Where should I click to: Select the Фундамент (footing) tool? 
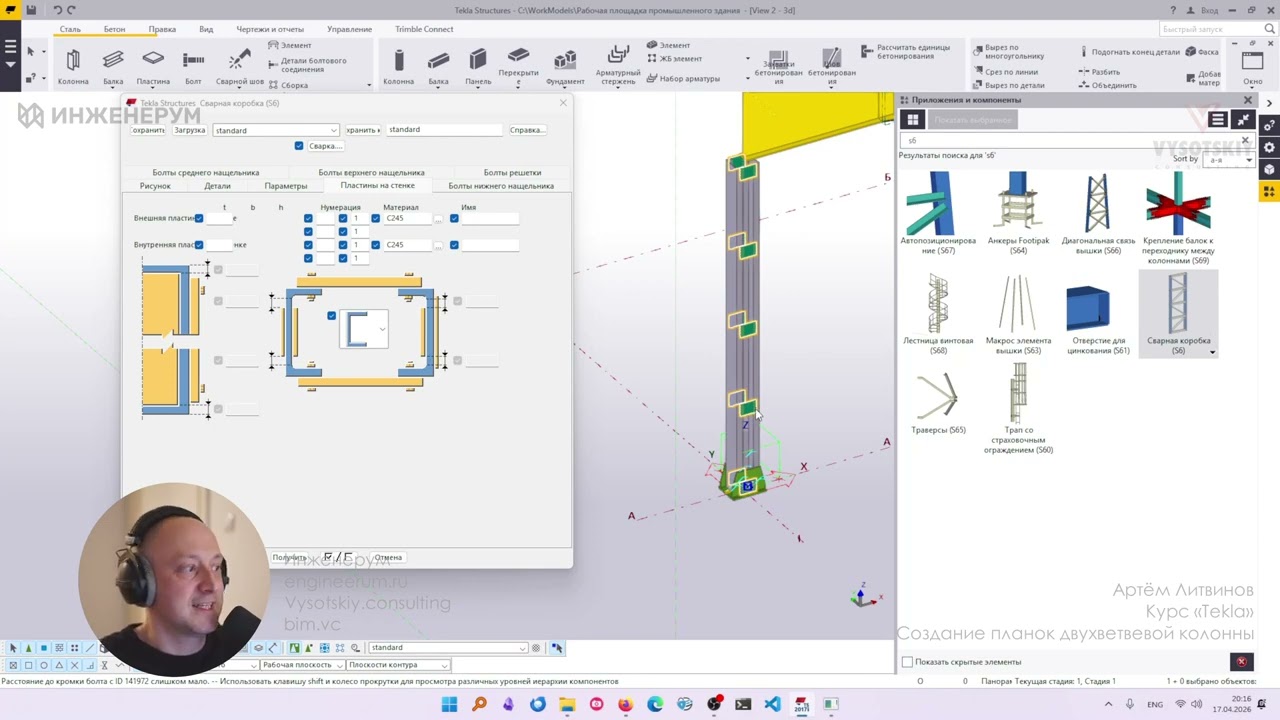[566, 67]
